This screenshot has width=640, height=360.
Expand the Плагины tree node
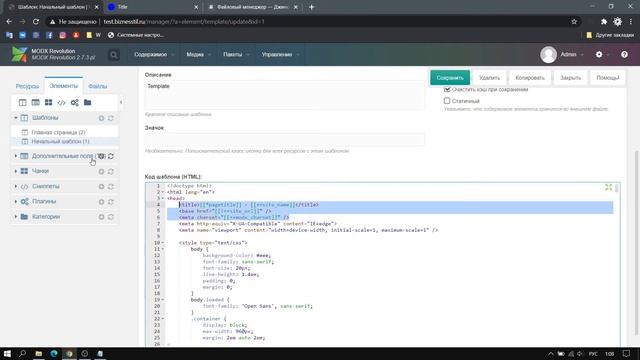point(16,201)
